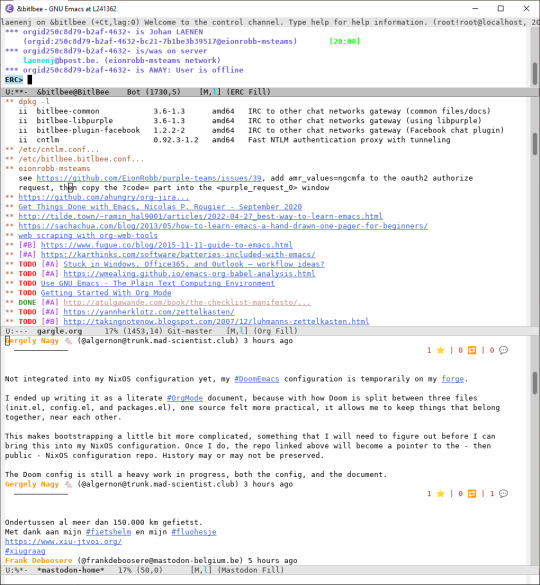Click the #OrgMode hashtag
The image size is (540, 585).
click(185, 398)
